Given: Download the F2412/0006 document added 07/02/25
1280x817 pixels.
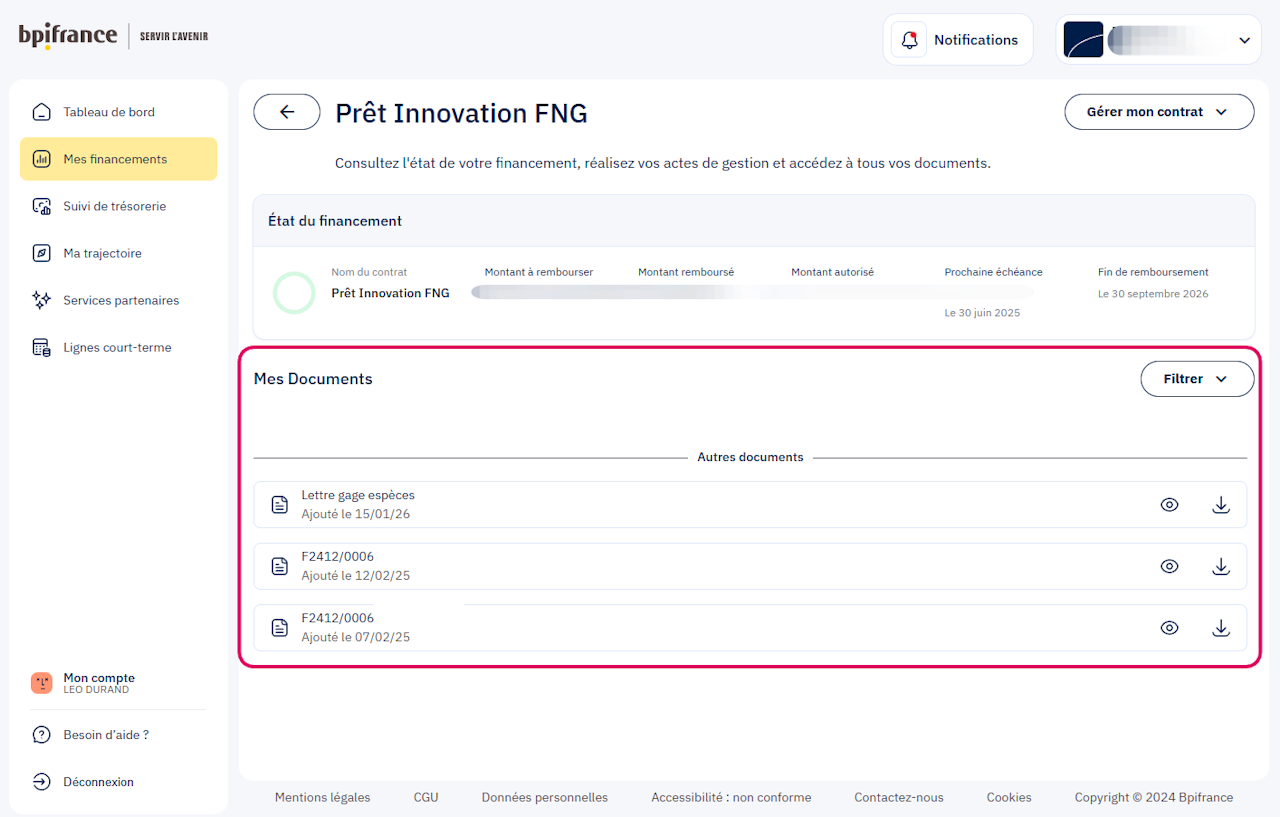Looking at the screenshot, I should point(1220,628).
